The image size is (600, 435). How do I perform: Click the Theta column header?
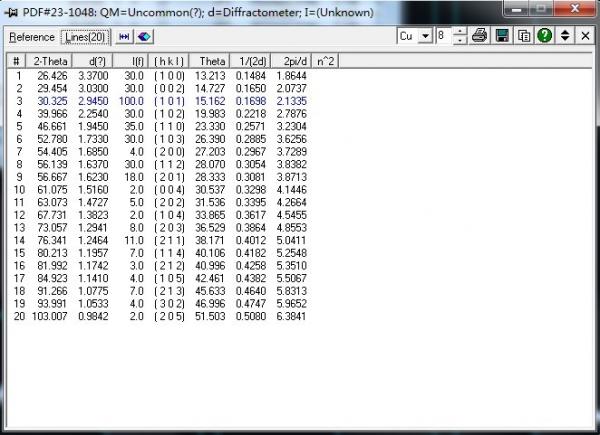tap(209, 61)
